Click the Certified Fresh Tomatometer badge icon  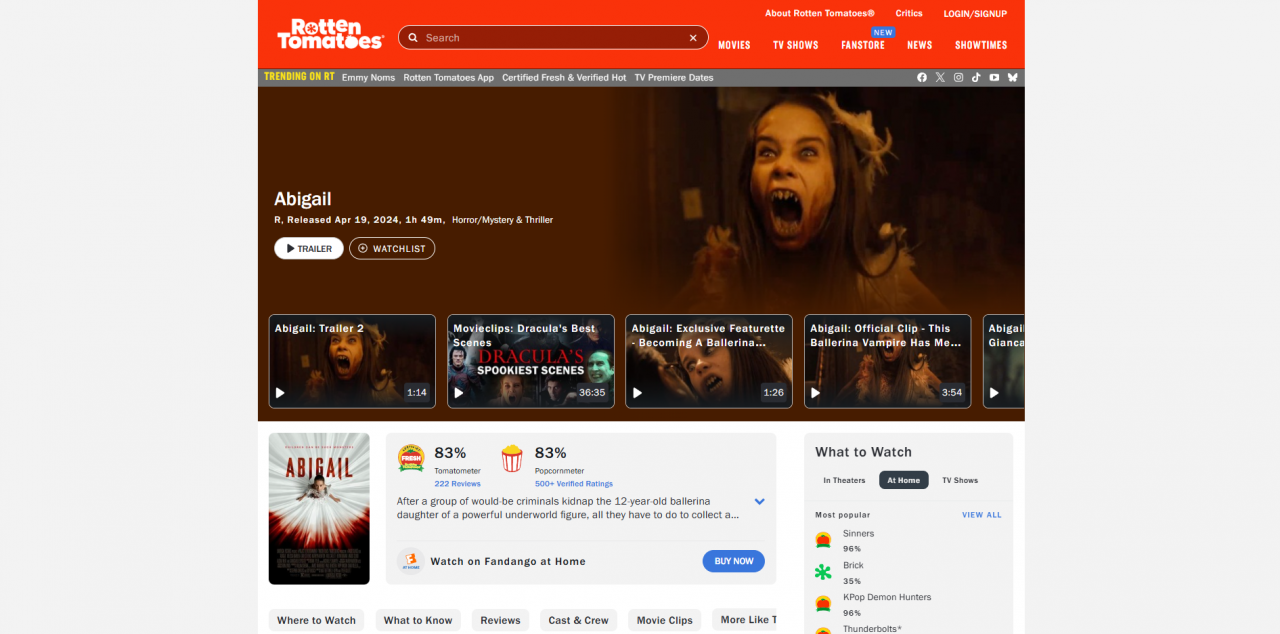tap(411, 458)
